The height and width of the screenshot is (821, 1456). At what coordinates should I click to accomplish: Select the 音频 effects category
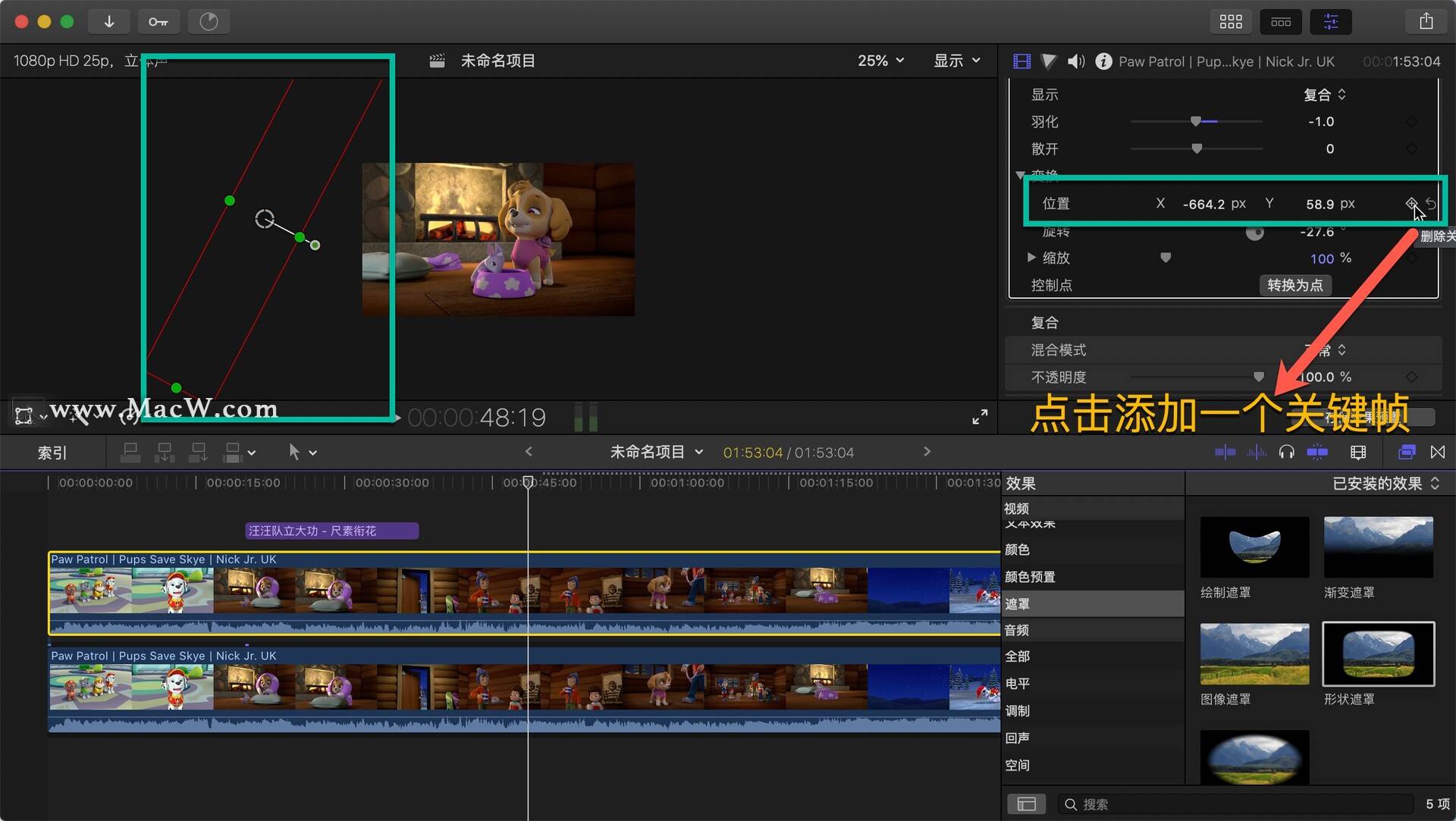point(1017,630)
